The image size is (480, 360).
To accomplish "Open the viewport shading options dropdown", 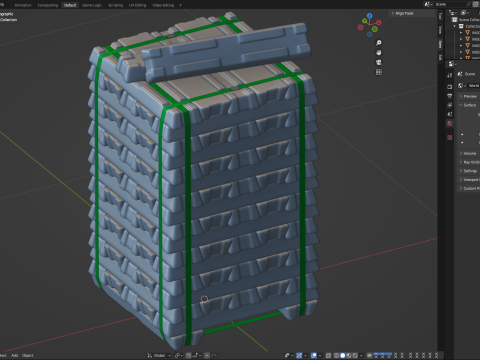I will coord(361,355).
